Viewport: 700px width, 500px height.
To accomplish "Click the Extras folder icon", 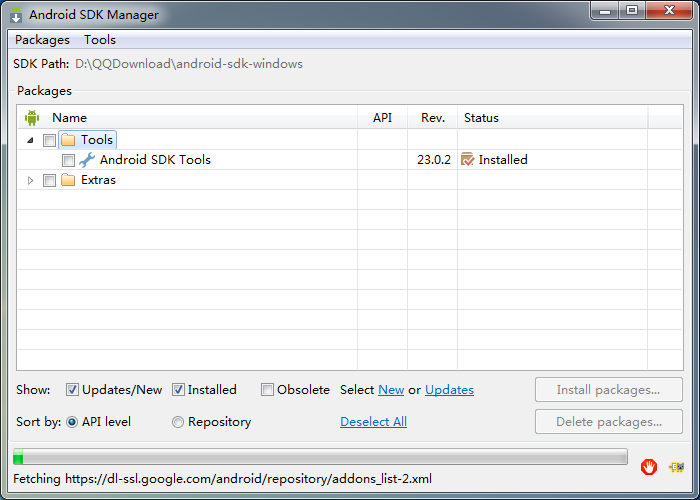I will (x=68, y=180).
